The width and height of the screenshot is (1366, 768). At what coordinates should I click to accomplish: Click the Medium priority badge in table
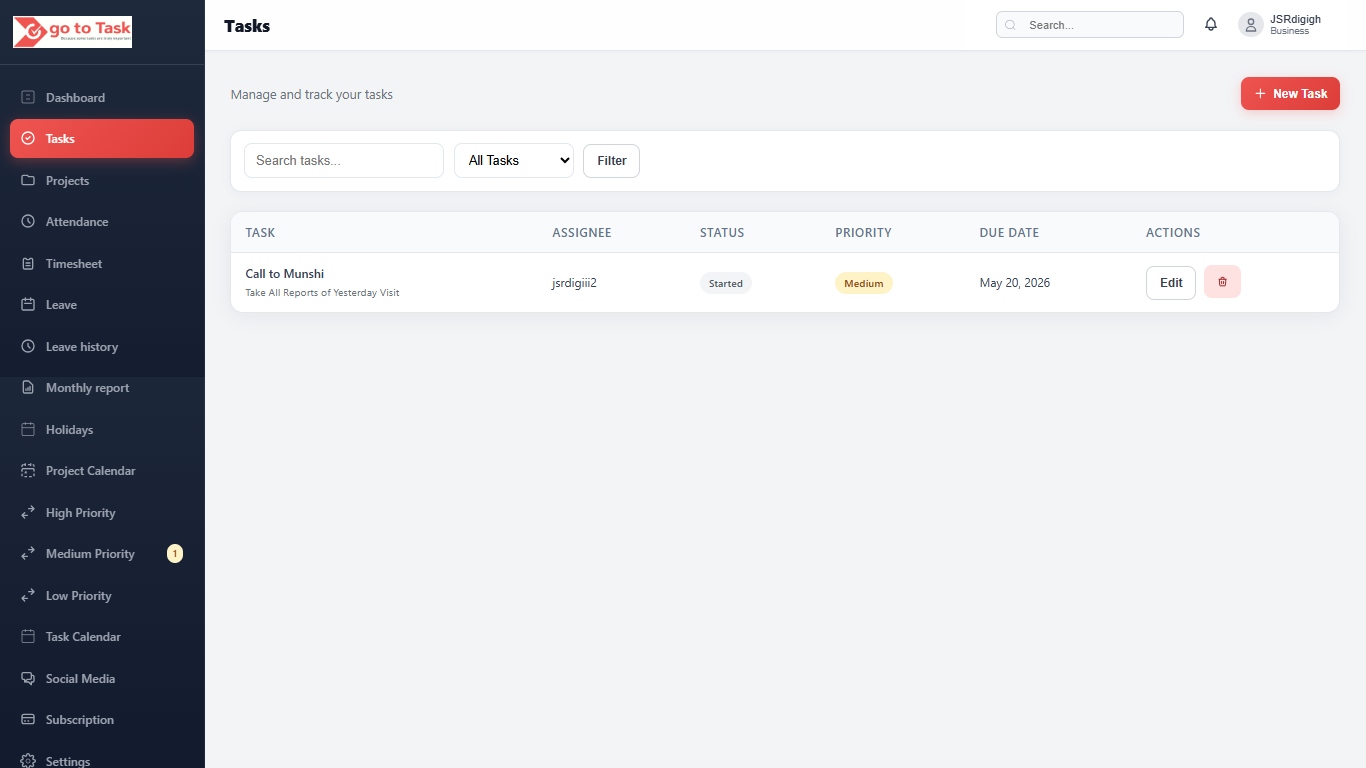(864, 283)
